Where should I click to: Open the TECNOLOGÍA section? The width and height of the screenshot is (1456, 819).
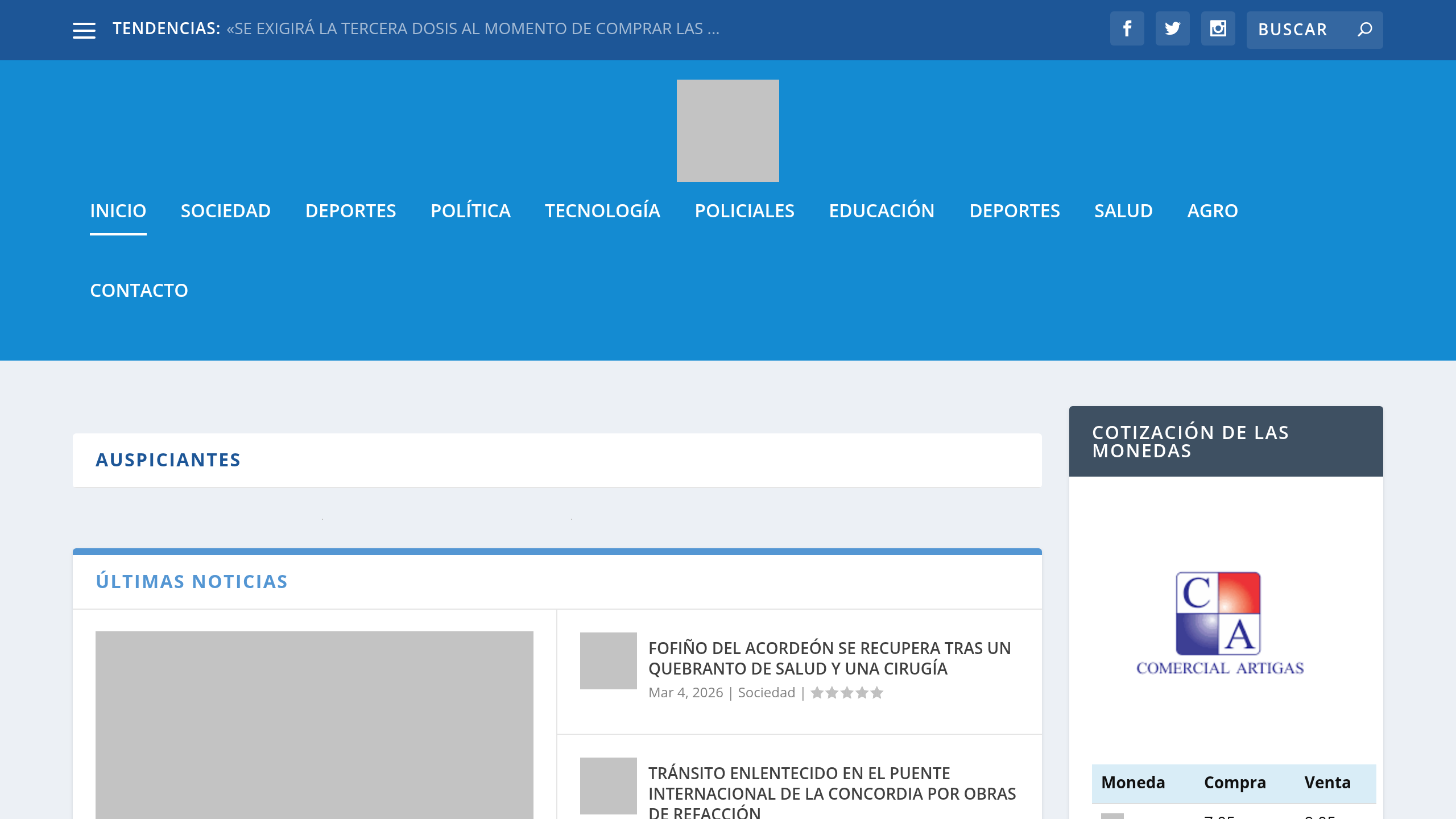point(602,210)
